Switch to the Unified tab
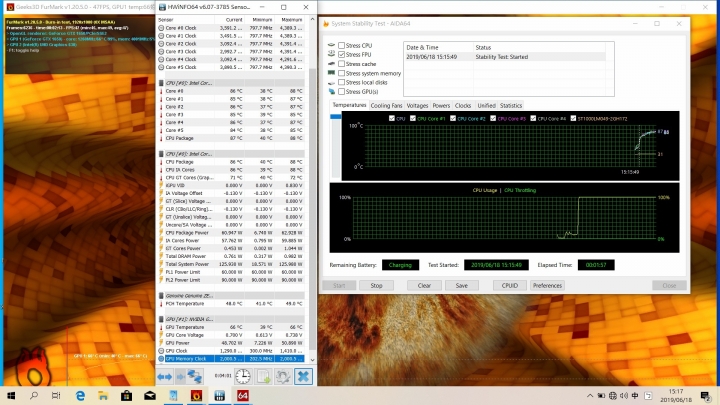 tap(486, 106)
